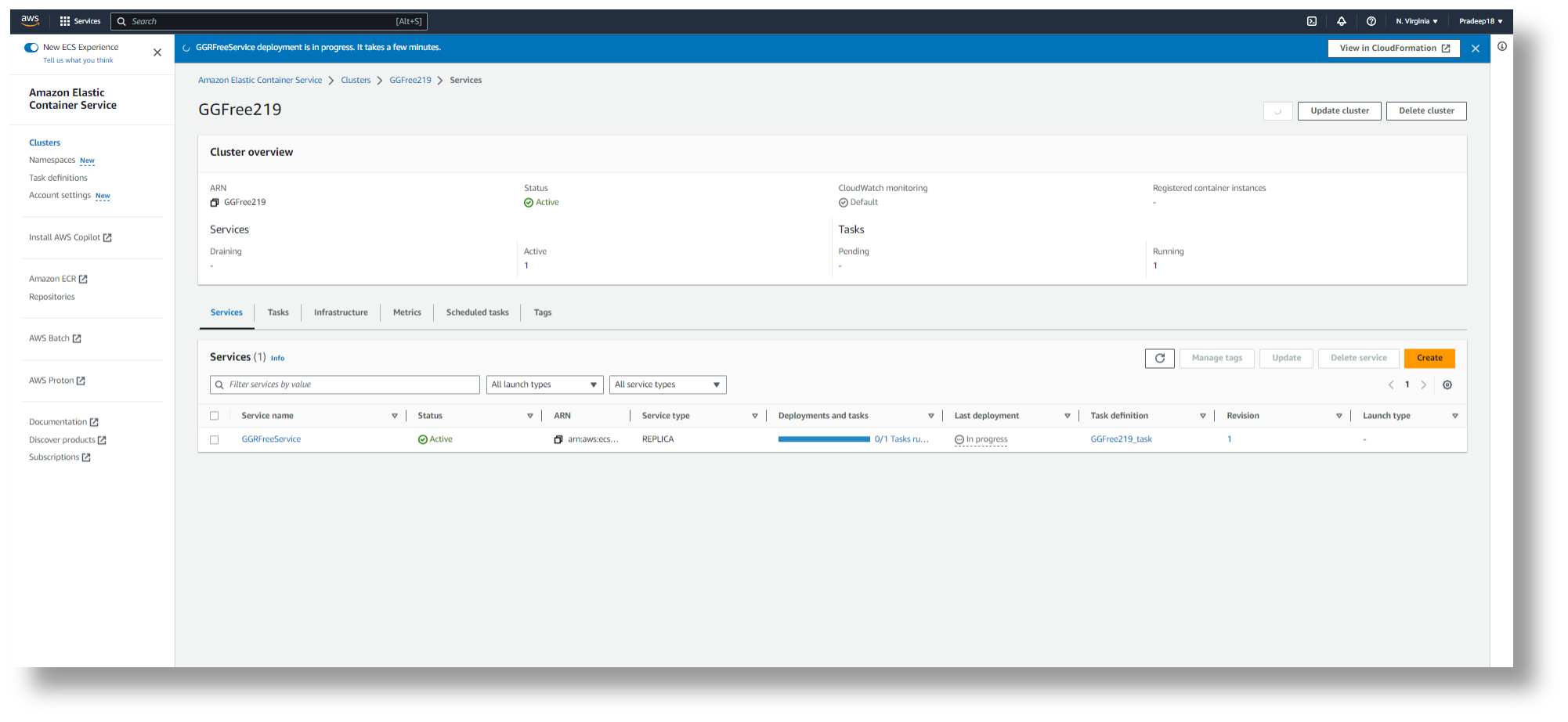Switch to the Tasks tab
Image resolution: width=1568 pixels, height=722 pixels.
pos(278,313)
